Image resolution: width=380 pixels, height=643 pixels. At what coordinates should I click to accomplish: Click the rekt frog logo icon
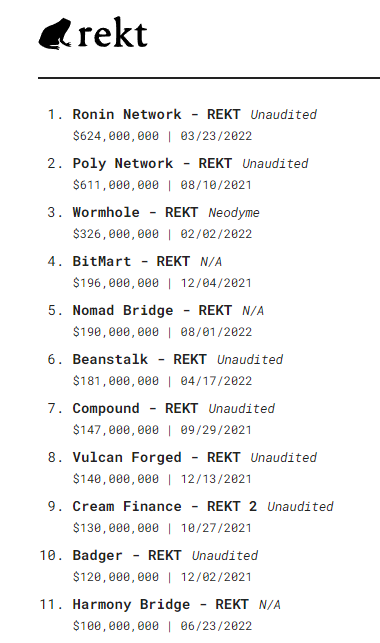click(x=55, y=34)
